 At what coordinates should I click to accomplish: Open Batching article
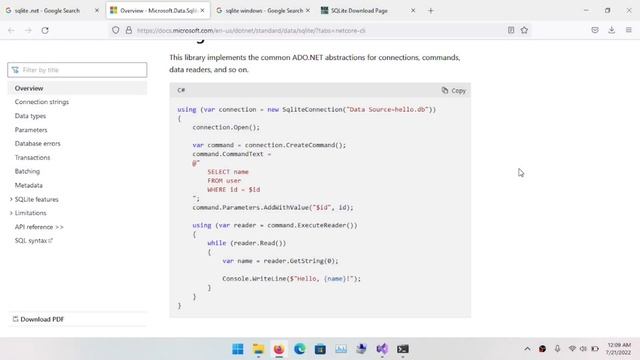(x=27, y=171)
